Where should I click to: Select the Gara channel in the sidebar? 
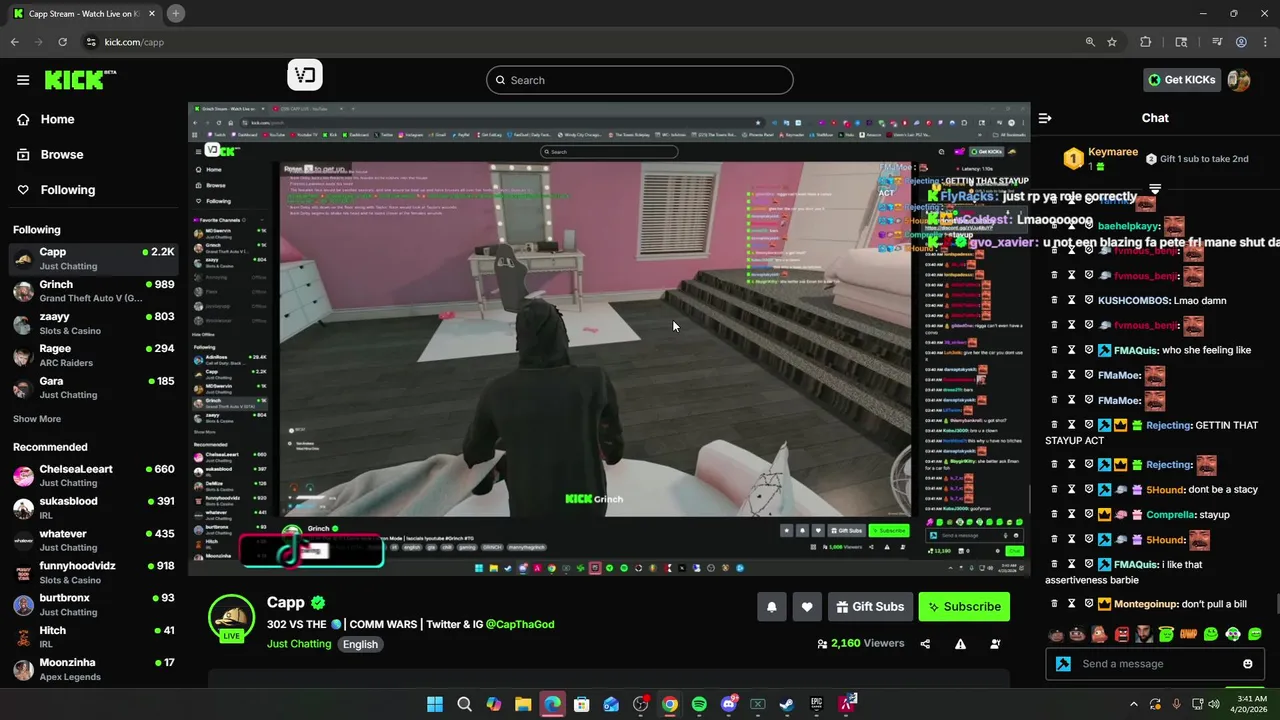tap(94, 387)
